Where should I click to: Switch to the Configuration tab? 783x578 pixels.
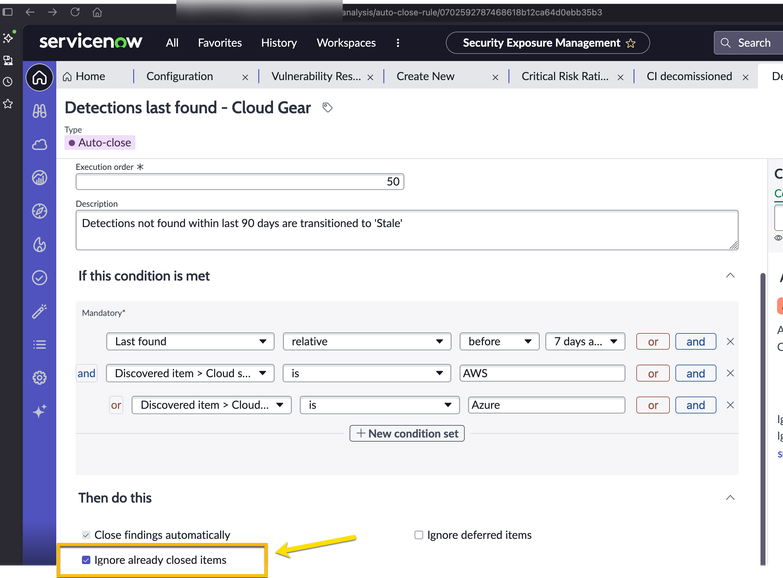tap(180, 76)
